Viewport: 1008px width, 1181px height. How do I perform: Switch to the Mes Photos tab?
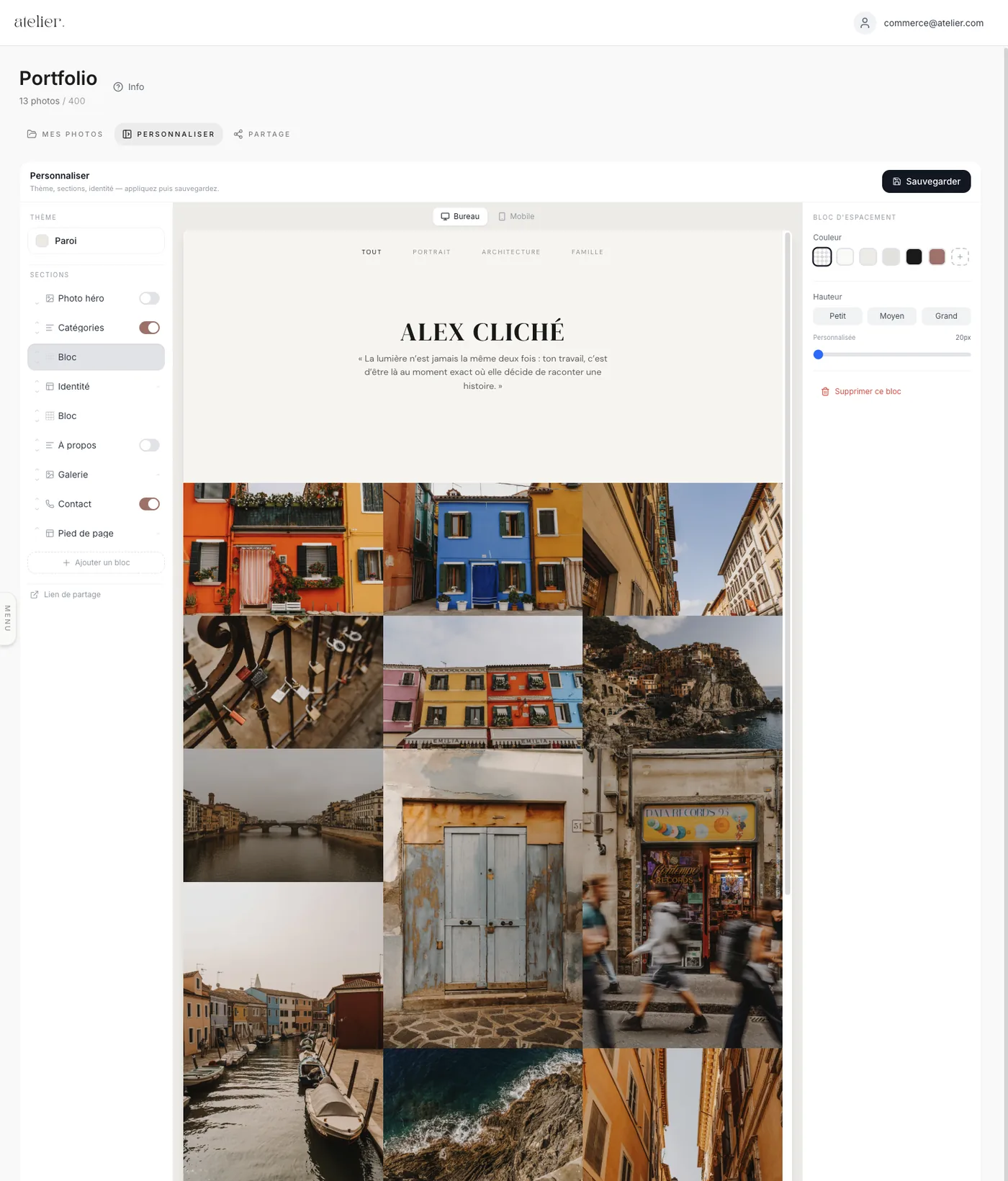(x=65, y=135)
